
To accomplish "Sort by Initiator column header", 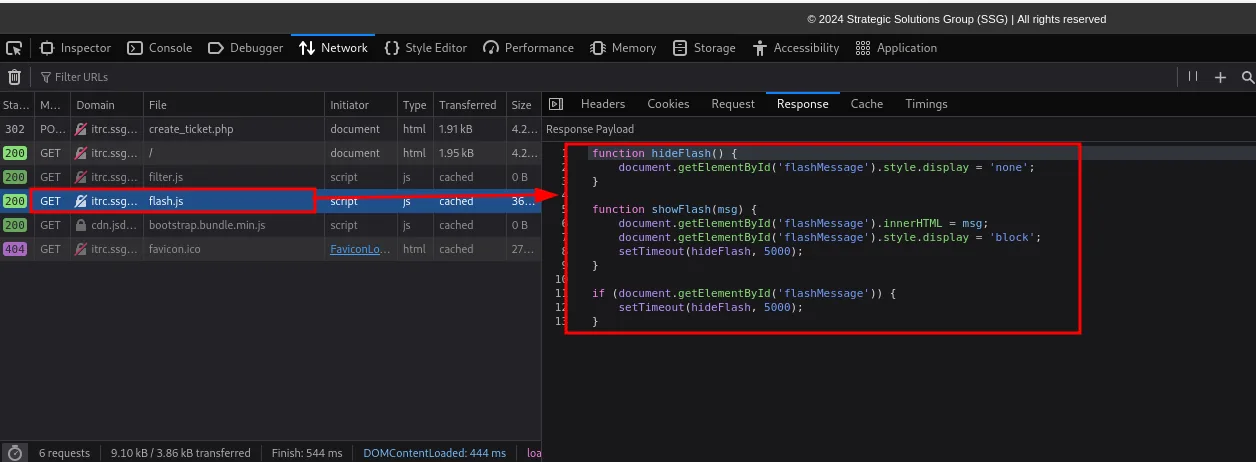I will [x=361, y=105].
